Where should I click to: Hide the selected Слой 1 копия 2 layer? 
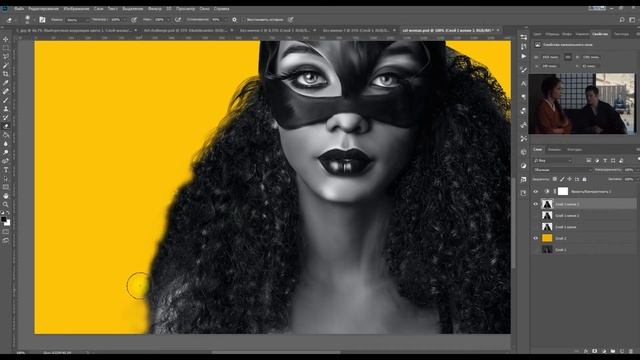pos(536,204)
